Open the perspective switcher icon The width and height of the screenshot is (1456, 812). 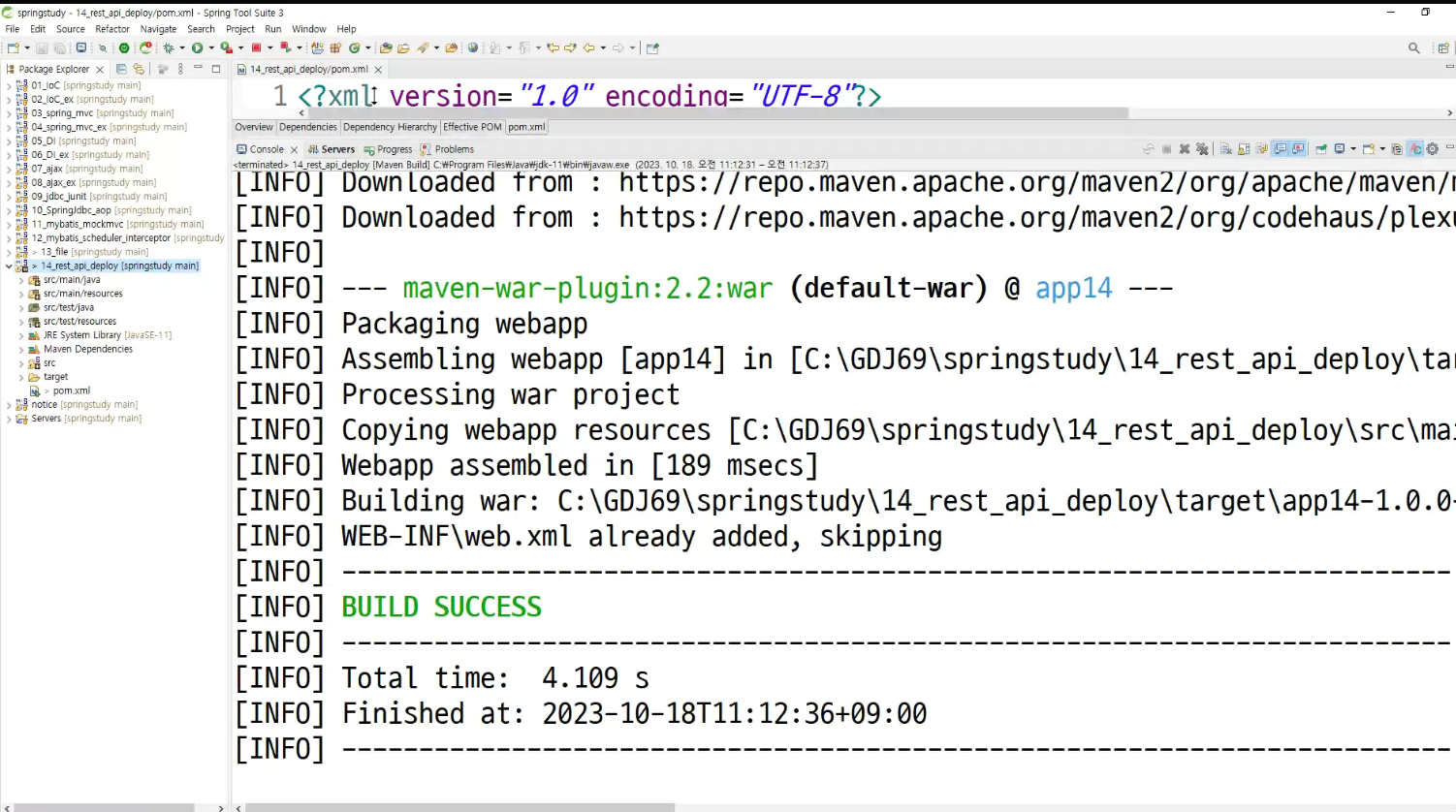click(x=1443, y=47)
